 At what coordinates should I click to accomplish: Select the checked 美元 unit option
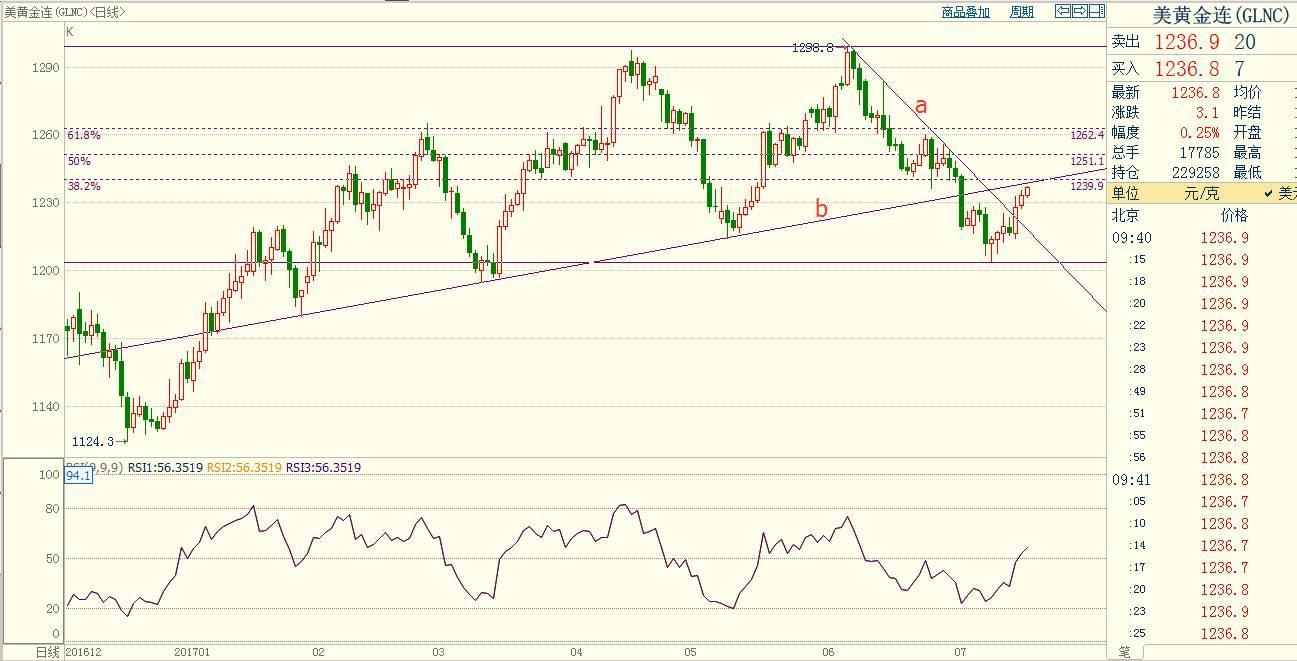pos(1280,193)
